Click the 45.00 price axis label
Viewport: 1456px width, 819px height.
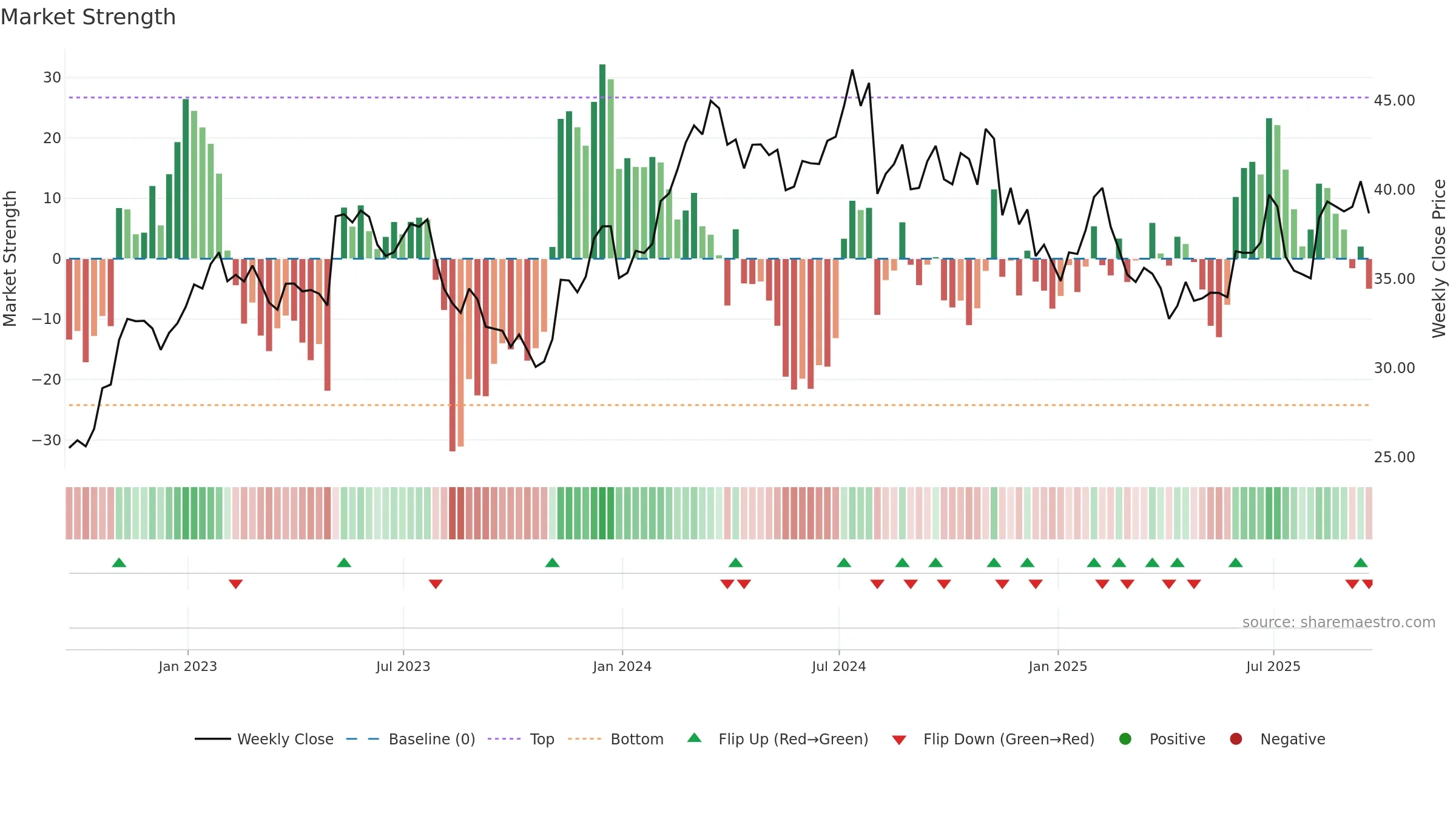pos(1394,101)
